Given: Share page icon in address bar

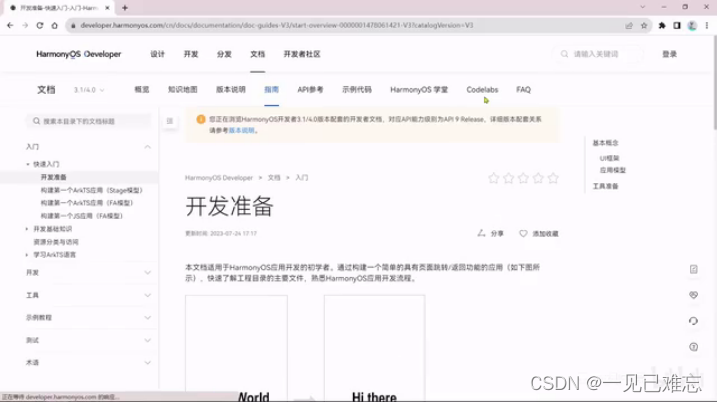Looking at the screenshot, I should pyautogui.click(x=629, y=26).
